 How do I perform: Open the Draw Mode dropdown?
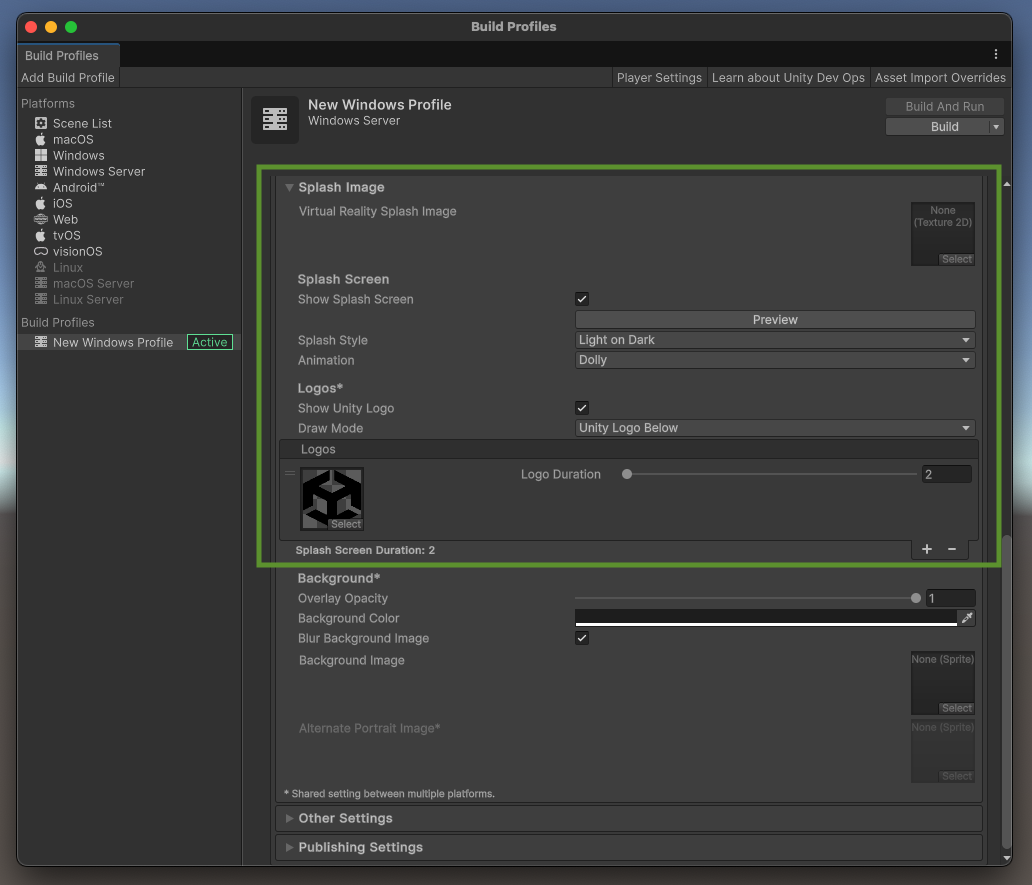point(774,427)
